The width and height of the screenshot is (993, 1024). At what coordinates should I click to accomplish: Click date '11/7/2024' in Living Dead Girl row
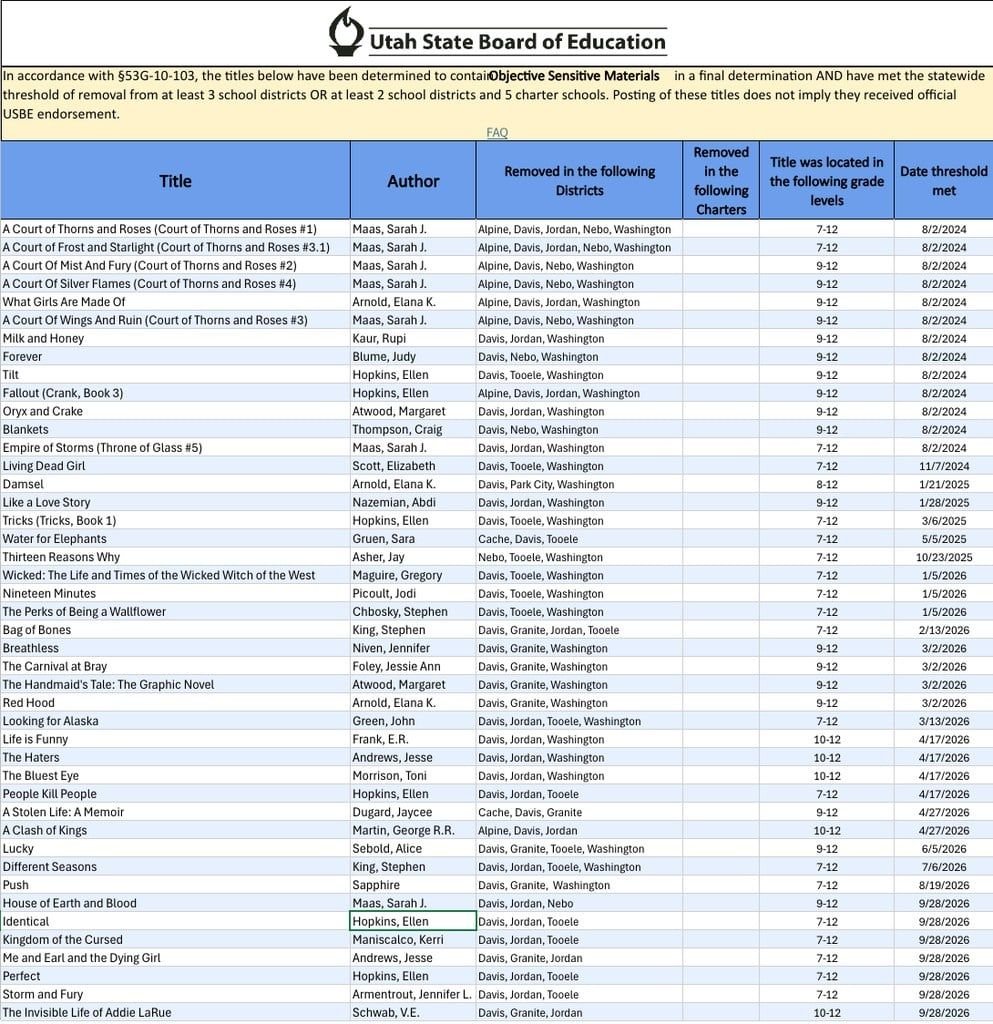943,467
